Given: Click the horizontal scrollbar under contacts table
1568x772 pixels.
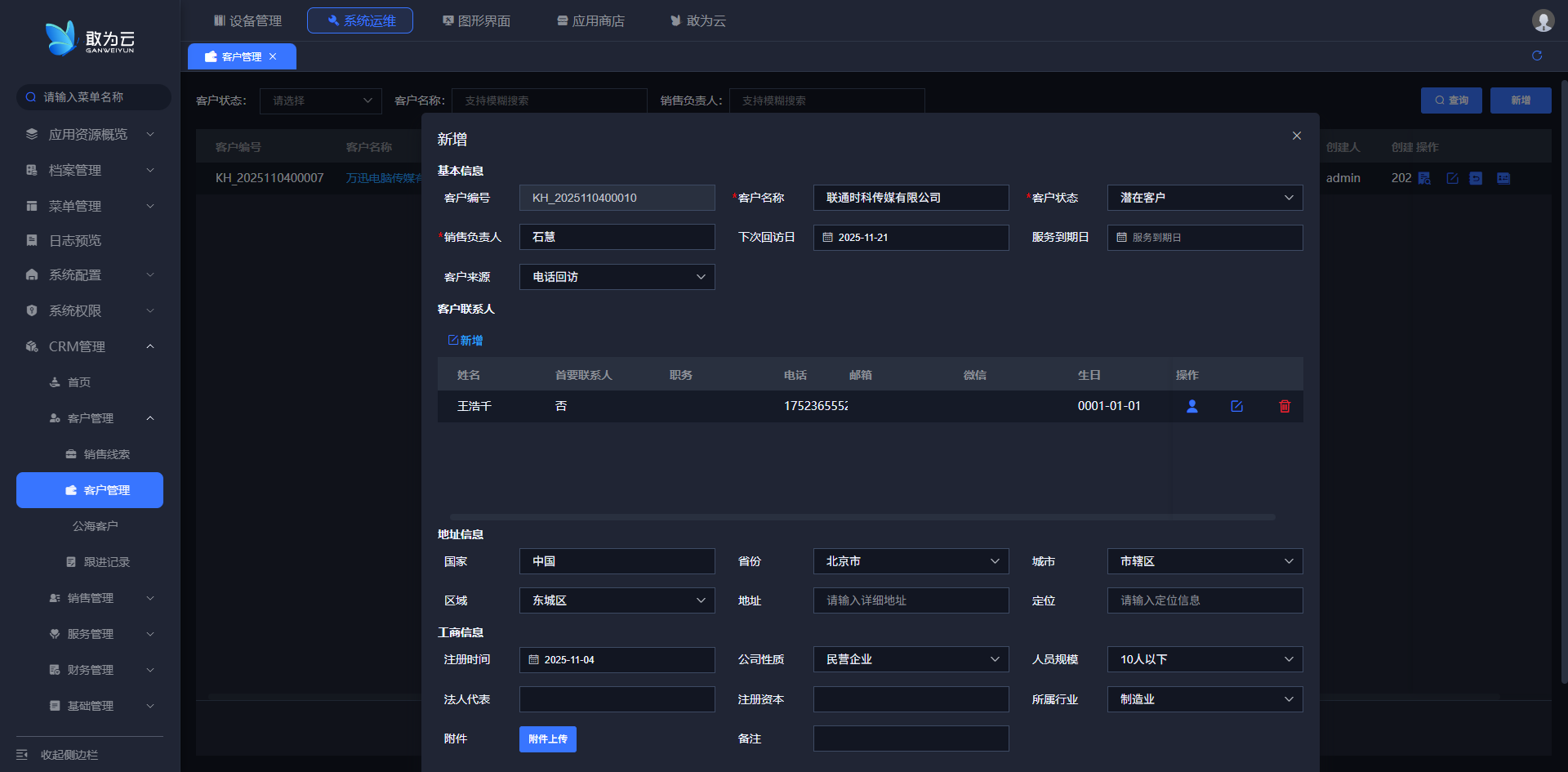Looking at the screenshot, I should pyautogui.click(x=862, y=517).
